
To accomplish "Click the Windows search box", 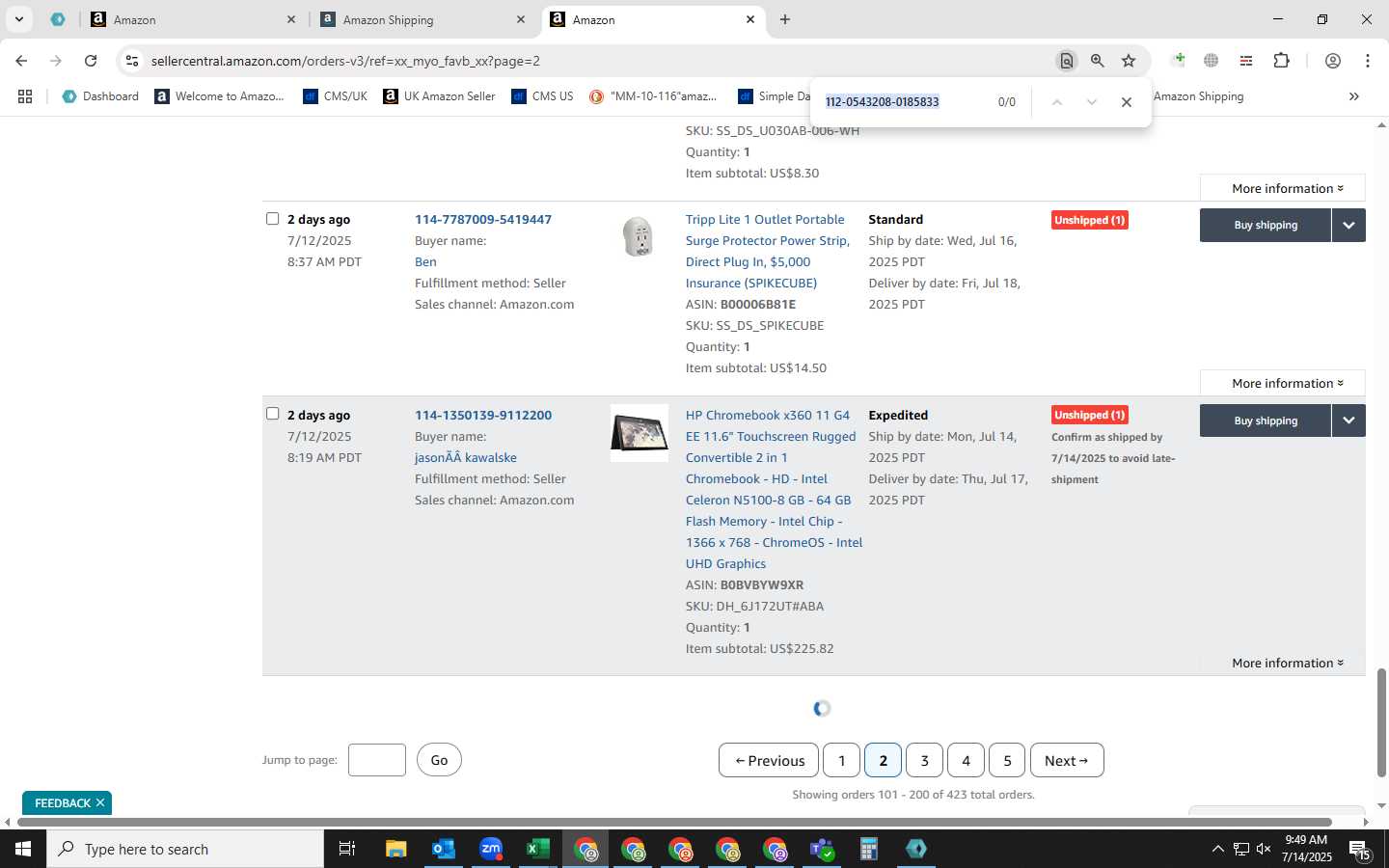I will click(x=185, y=849).
